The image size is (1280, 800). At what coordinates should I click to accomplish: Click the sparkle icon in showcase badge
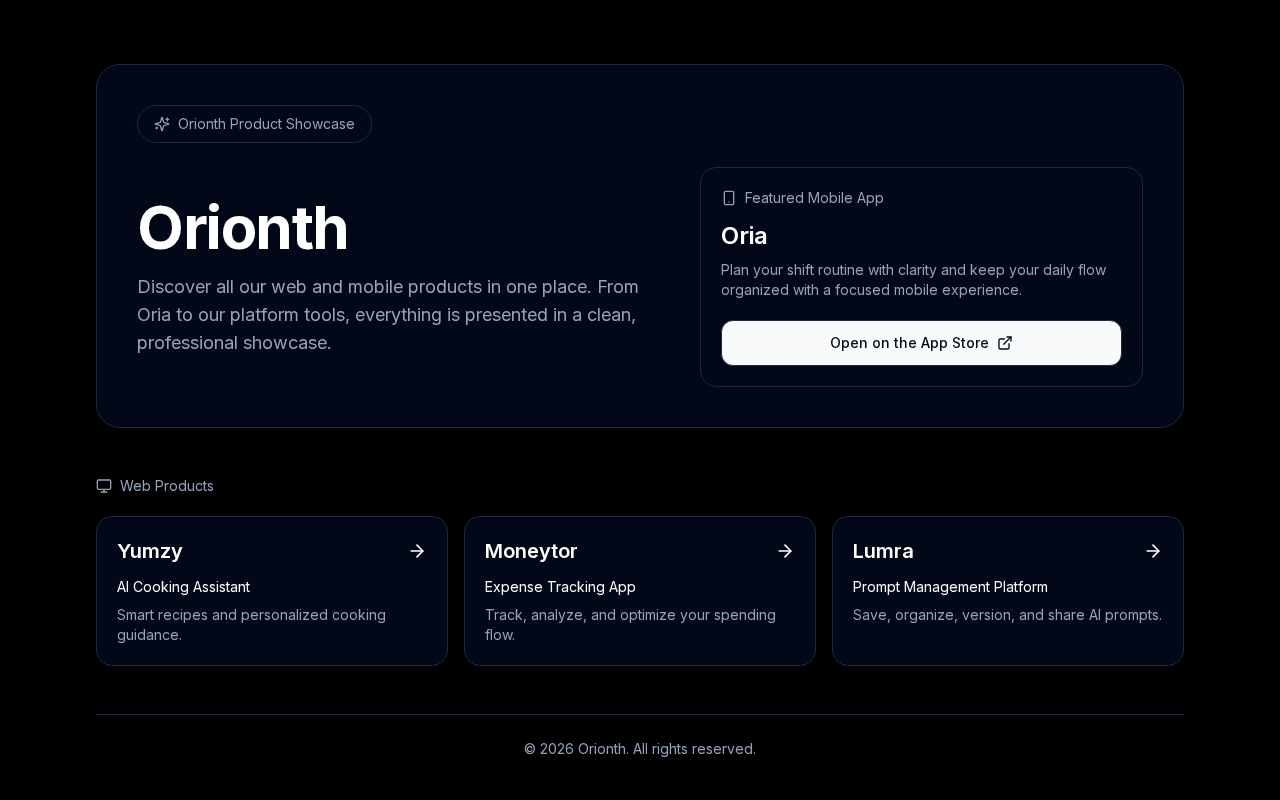(x=162, y=124)
